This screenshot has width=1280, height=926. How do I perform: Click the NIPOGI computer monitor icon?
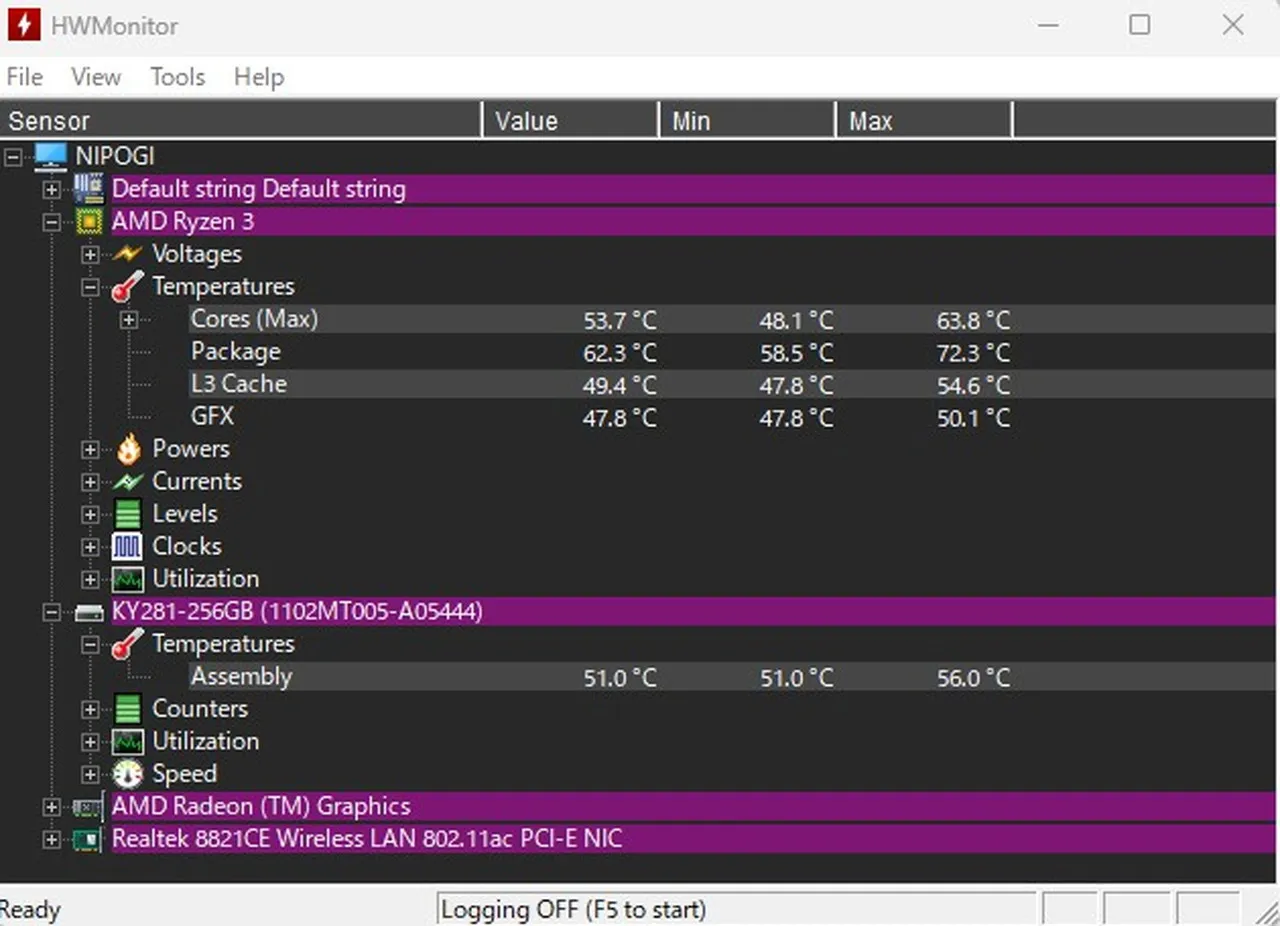(50, 157)
